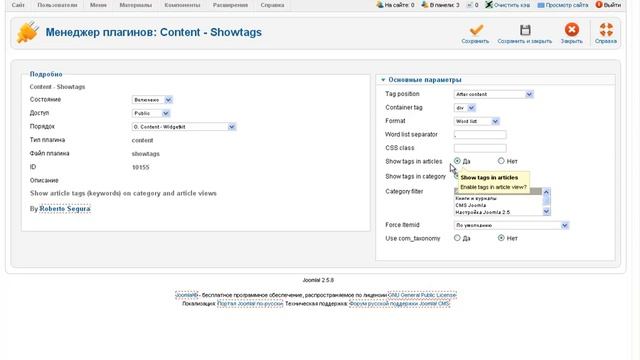Select Да for Use com_taxonomy
Image resolution: width=640 pixels, height=360 pixels.
pyautogui.click(x=457, y=238)
